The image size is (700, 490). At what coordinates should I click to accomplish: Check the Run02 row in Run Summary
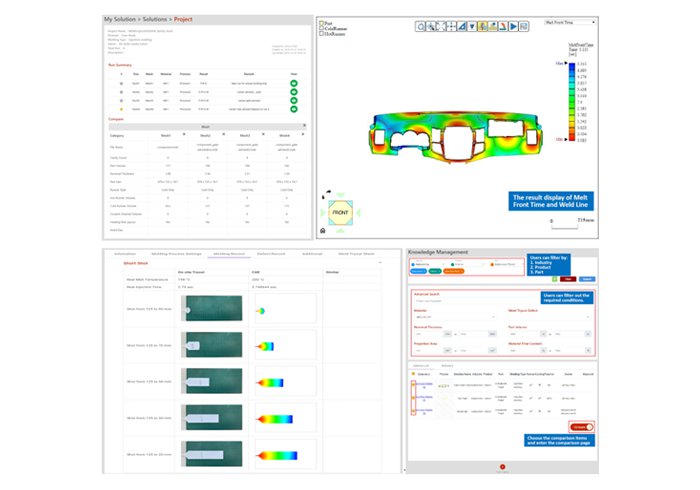tap(121, 92)
